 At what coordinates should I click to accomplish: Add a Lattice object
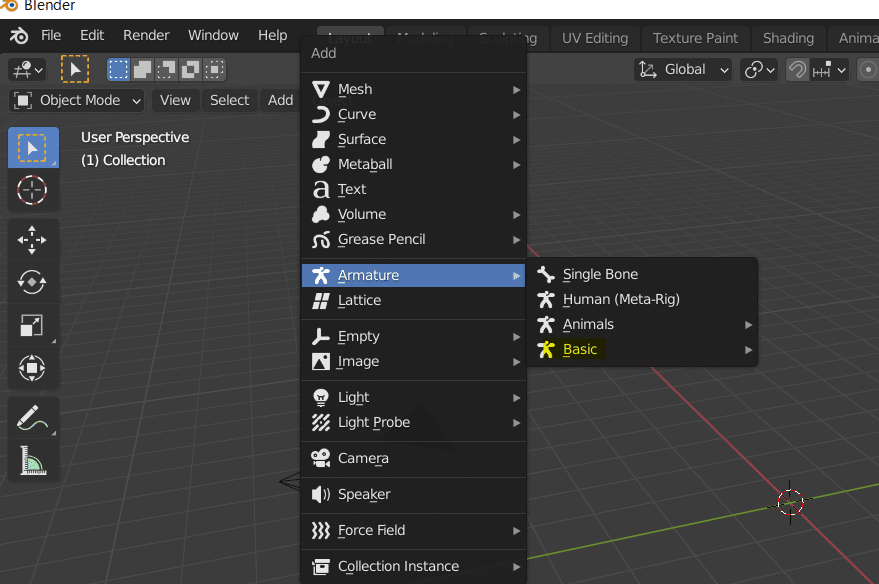pos(413,300)
